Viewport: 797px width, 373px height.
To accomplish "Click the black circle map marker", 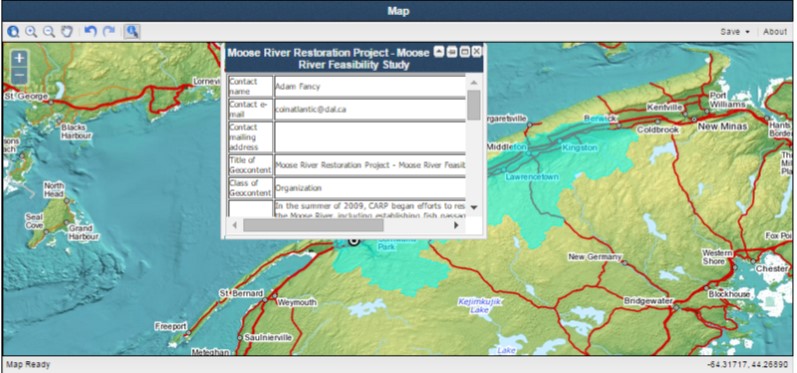I will pyautogui.click(x=354, y=241).
